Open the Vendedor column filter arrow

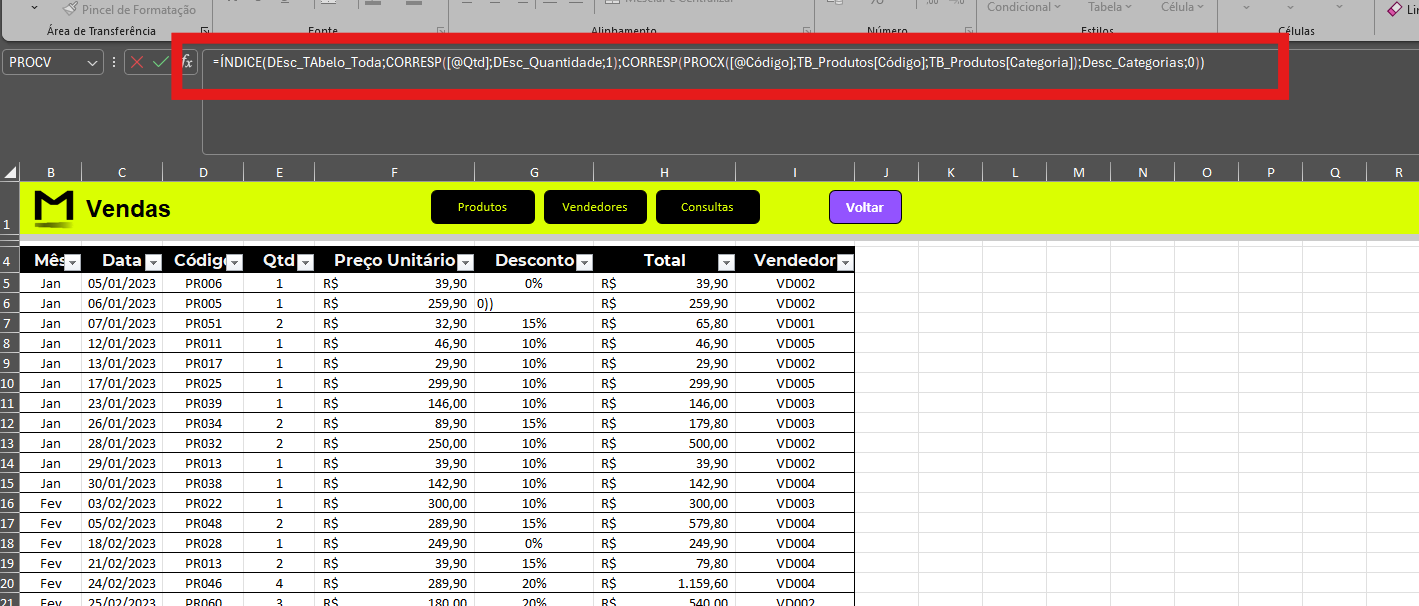(845, 262)
